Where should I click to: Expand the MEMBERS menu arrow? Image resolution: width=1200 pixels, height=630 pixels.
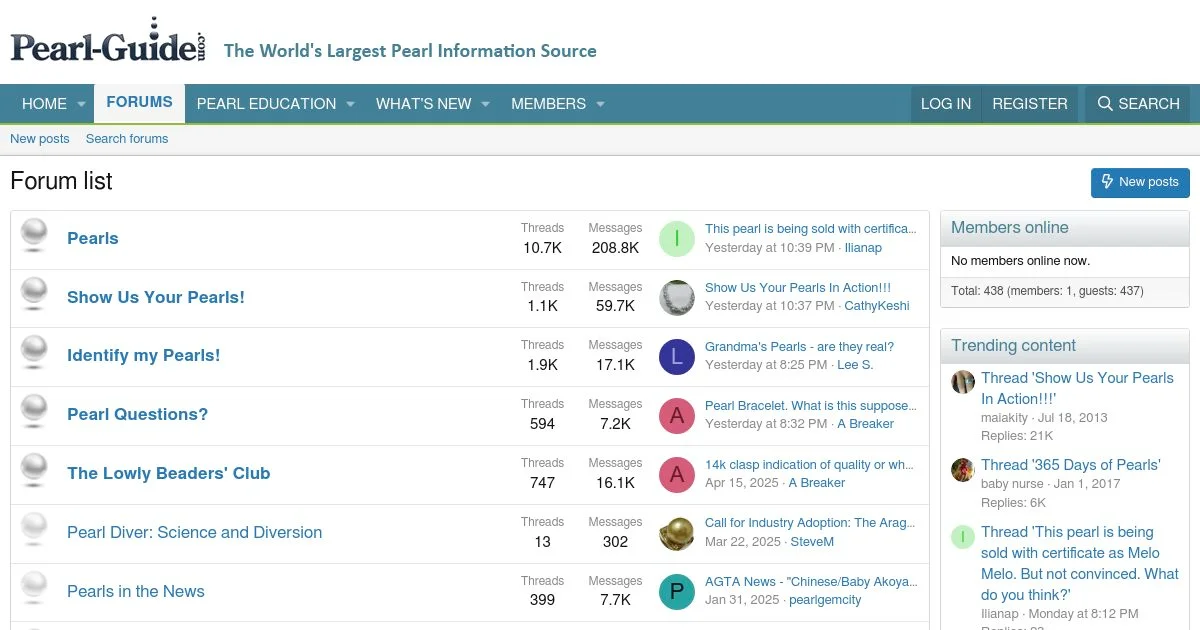[600, 104]
